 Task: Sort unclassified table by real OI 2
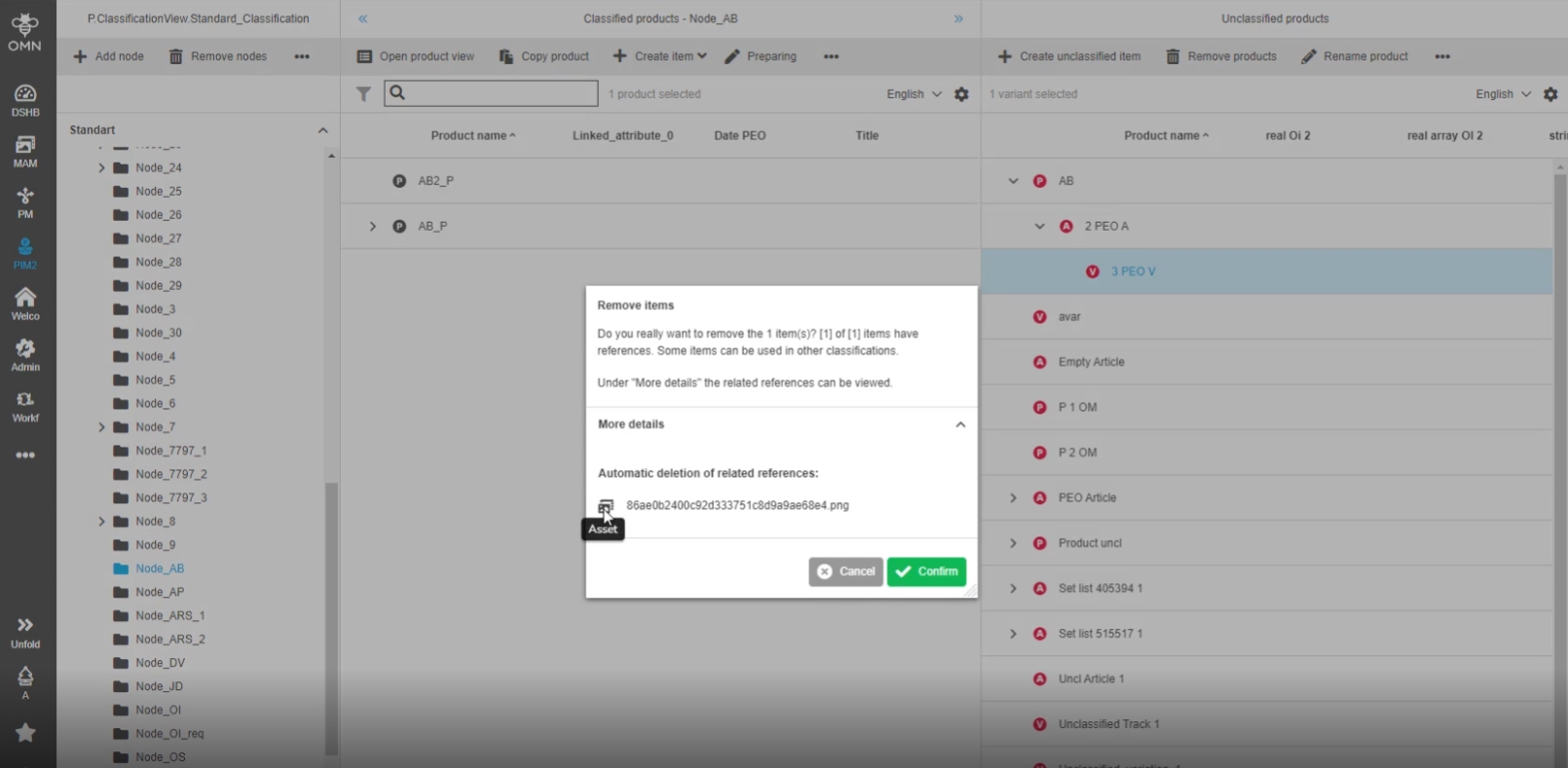click(1288, 136)
